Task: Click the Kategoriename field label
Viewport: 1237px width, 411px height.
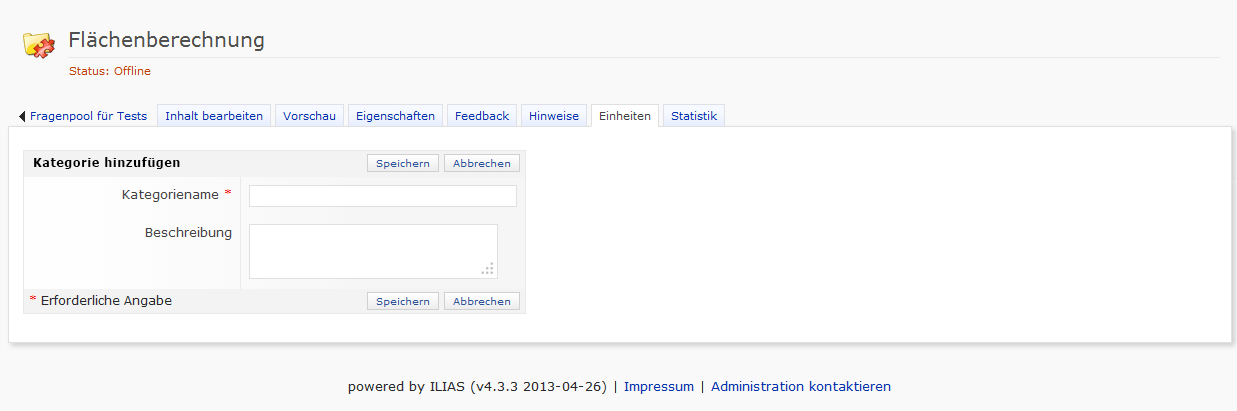Action: (170, 194)
